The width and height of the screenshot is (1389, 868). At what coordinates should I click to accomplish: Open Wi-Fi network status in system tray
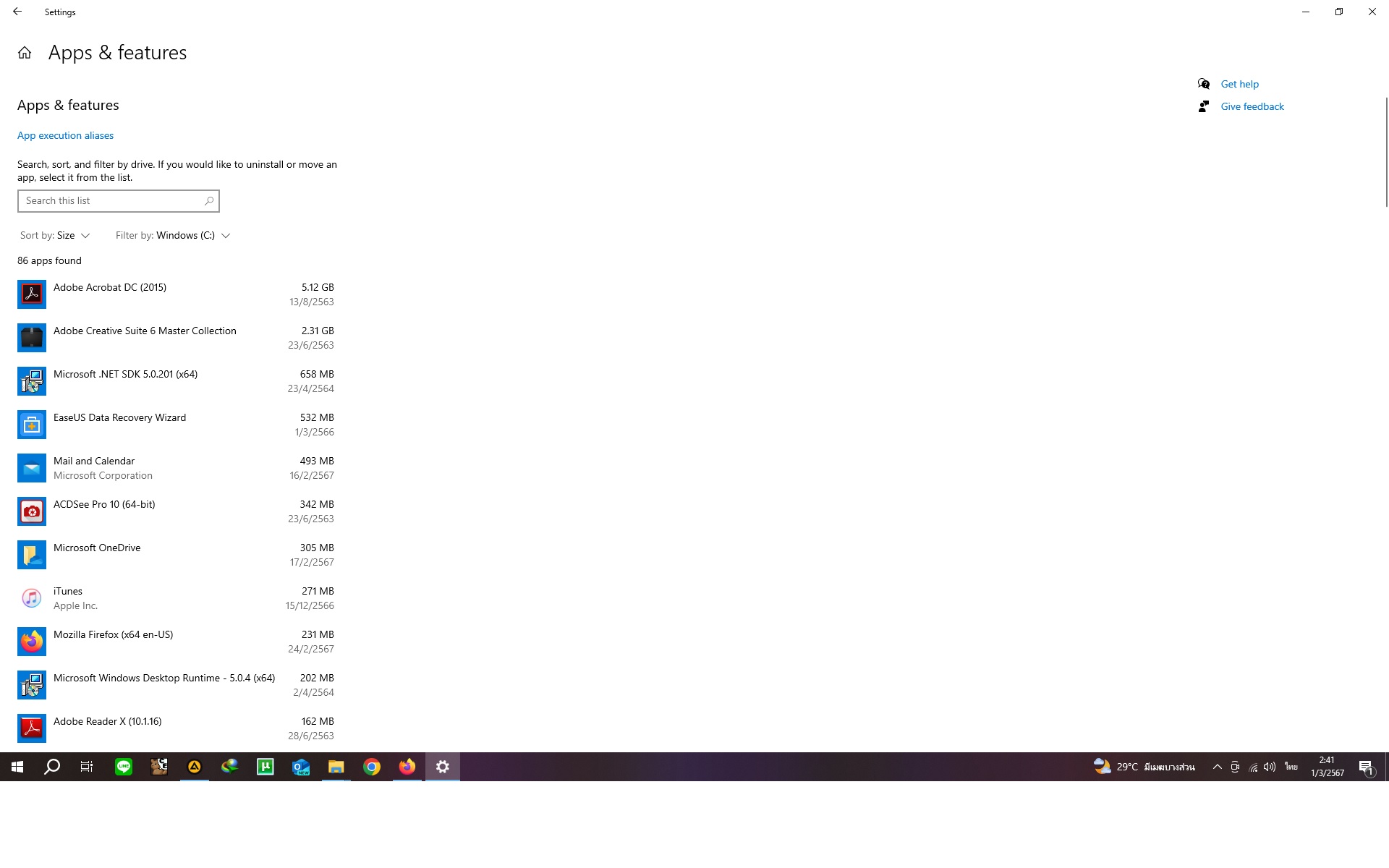(x=1253, y=767)
